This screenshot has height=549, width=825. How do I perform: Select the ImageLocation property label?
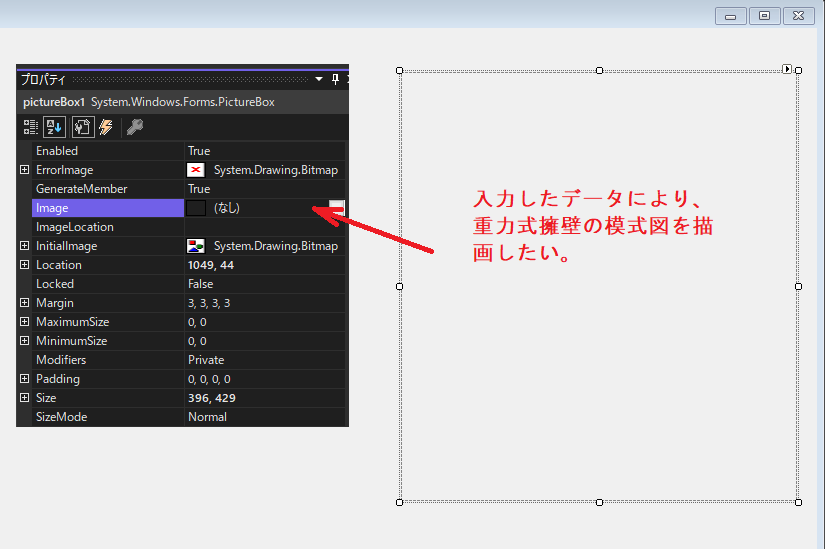coord(75,227)
